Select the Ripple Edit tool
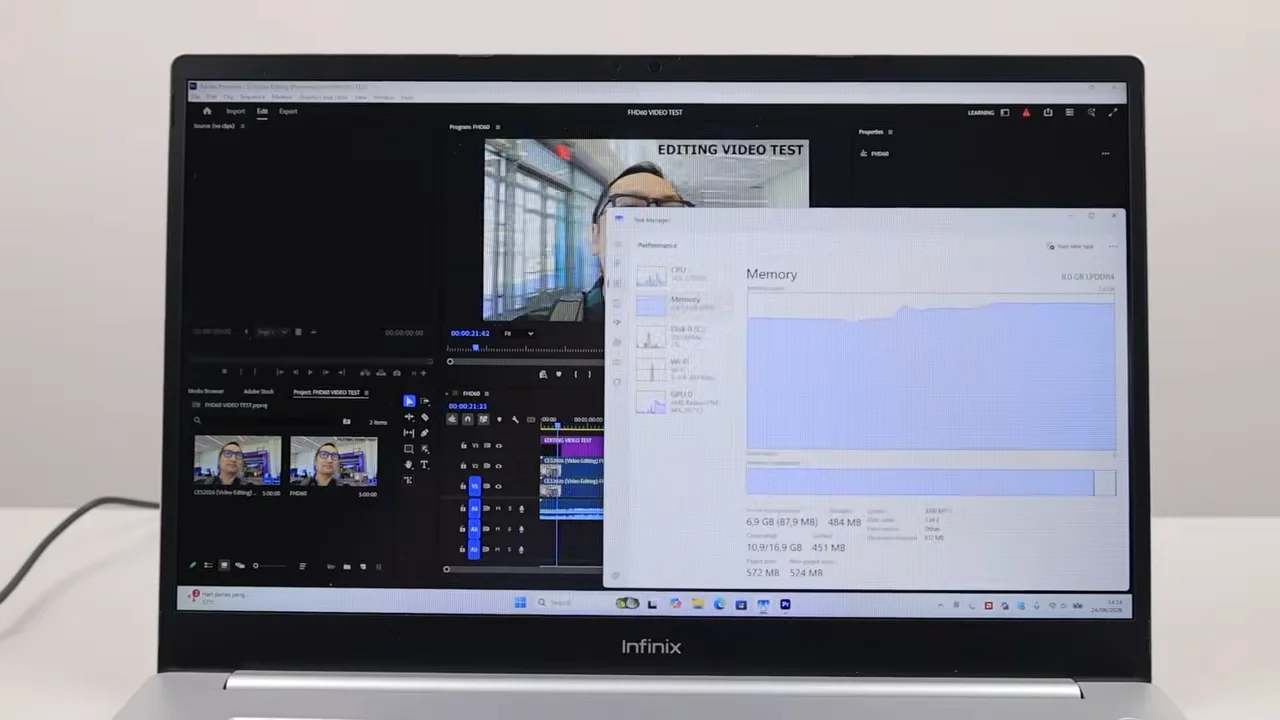The image size is (1280, 720). [x=409, y=417]
